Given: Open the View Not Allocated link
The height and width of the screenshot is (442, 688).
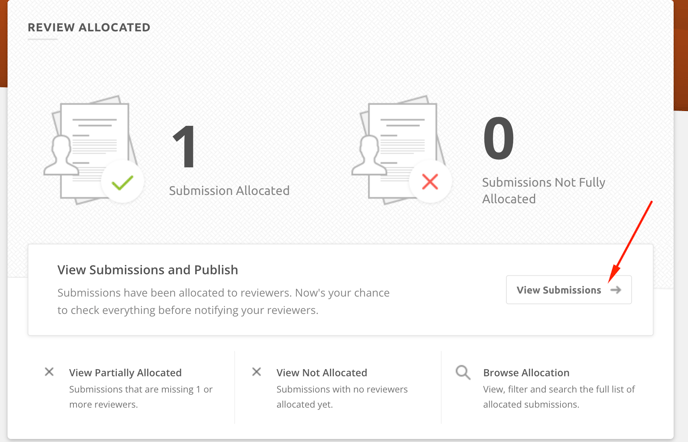Looking at the screenshot, I should coord(321,372).
